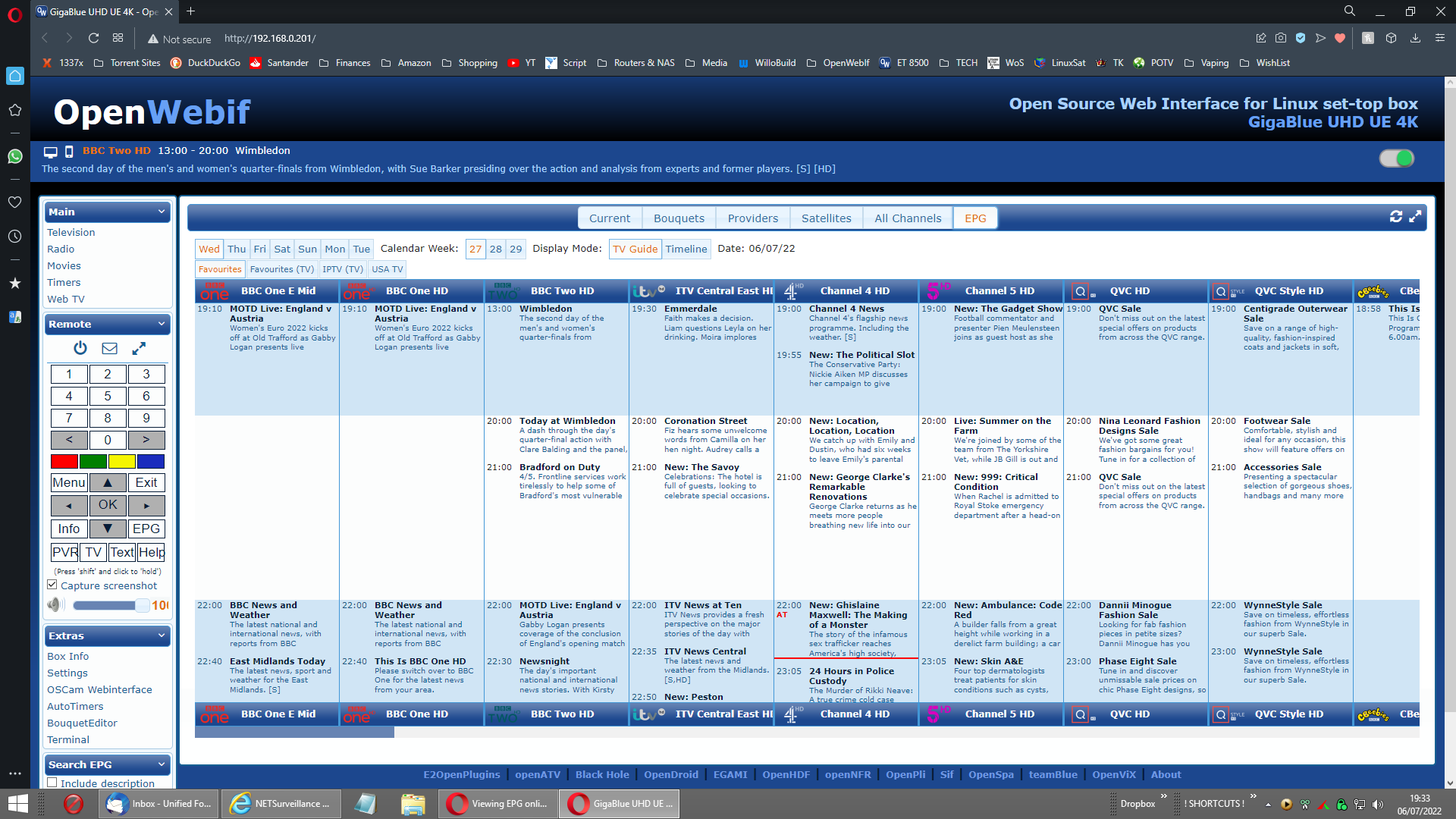
Task: Open the Current tab
Action: click(x=610, y=218)
